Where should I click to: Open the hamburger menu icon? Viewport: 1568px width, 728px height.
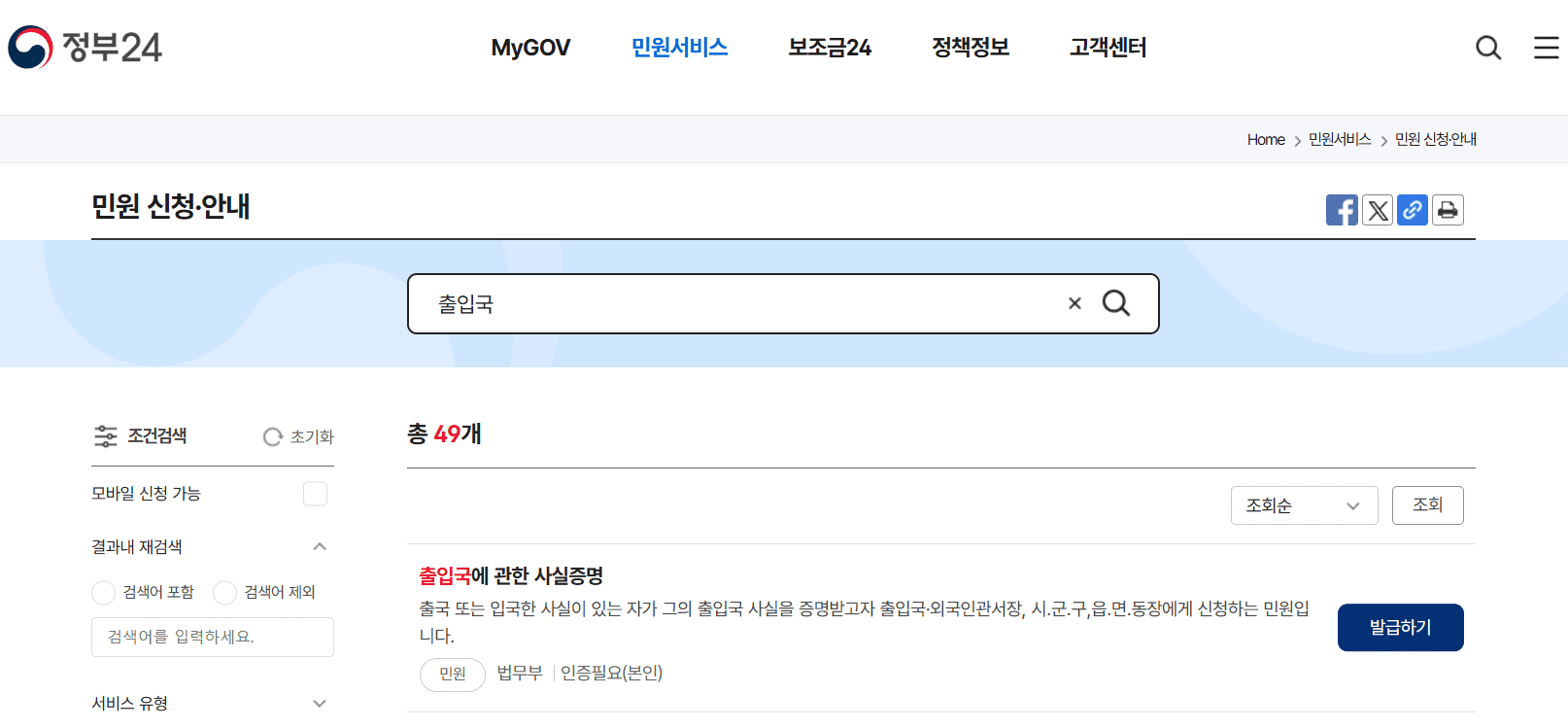tap(1547, 48)
